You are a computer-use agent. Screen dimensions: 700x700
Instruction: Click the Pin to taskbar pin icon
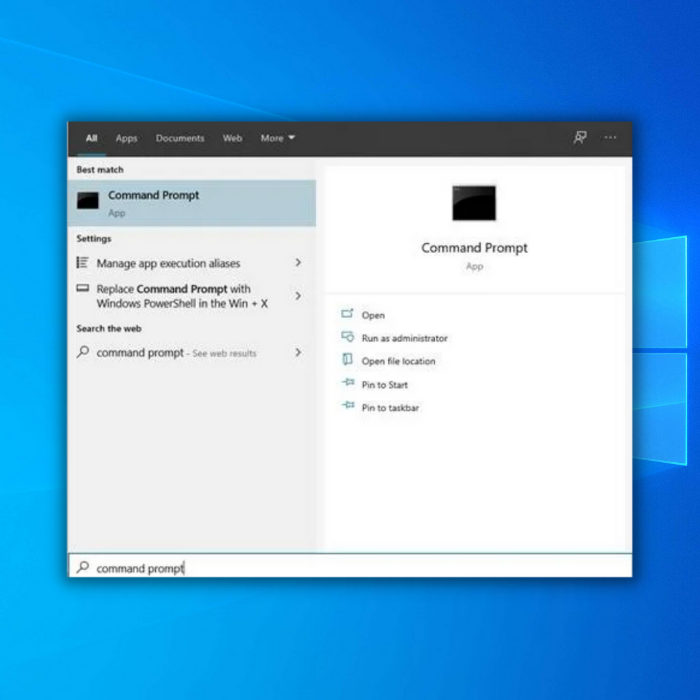[348, 405]
